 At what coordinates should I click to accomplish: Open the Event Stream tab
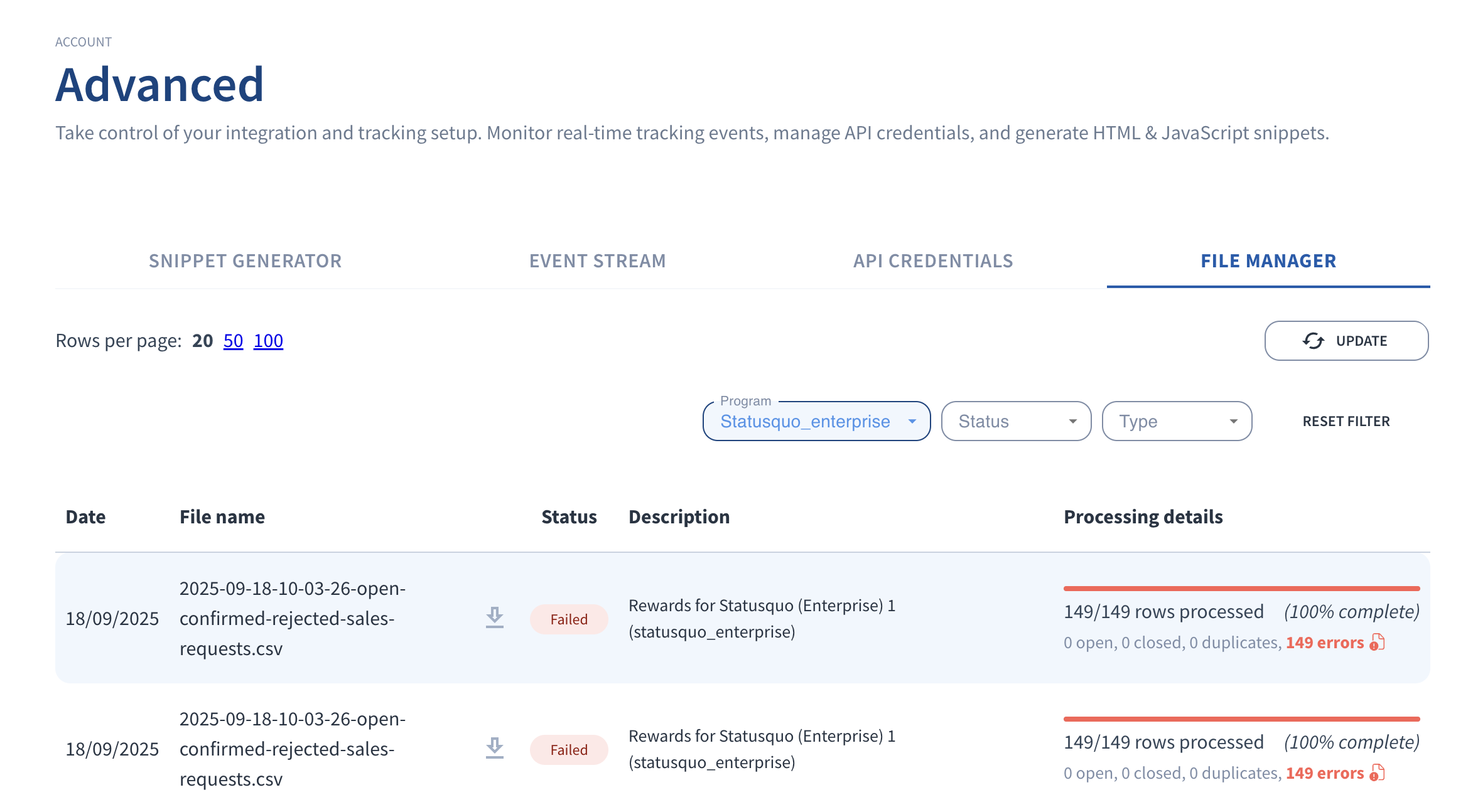tap(597, 261)
